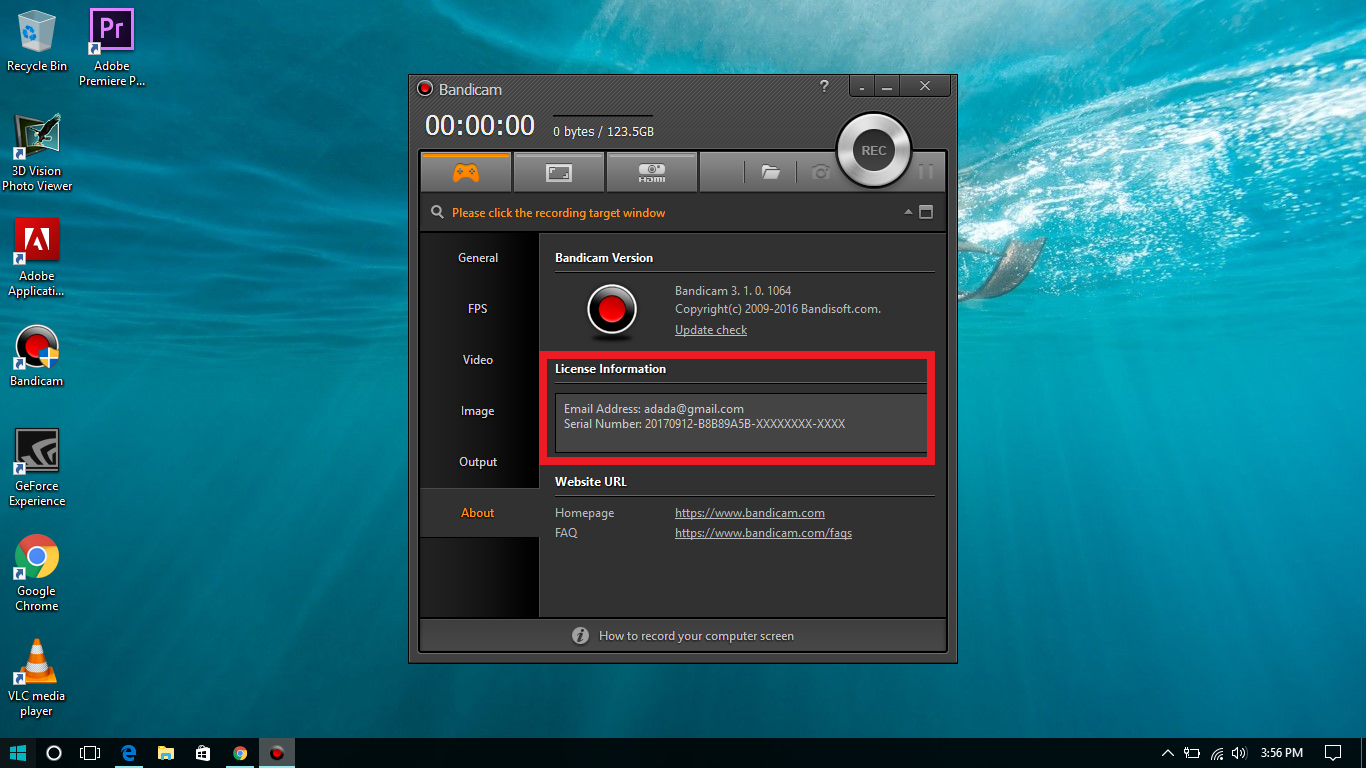Collapse the panel with up arrow

click(x=908, y=212)
